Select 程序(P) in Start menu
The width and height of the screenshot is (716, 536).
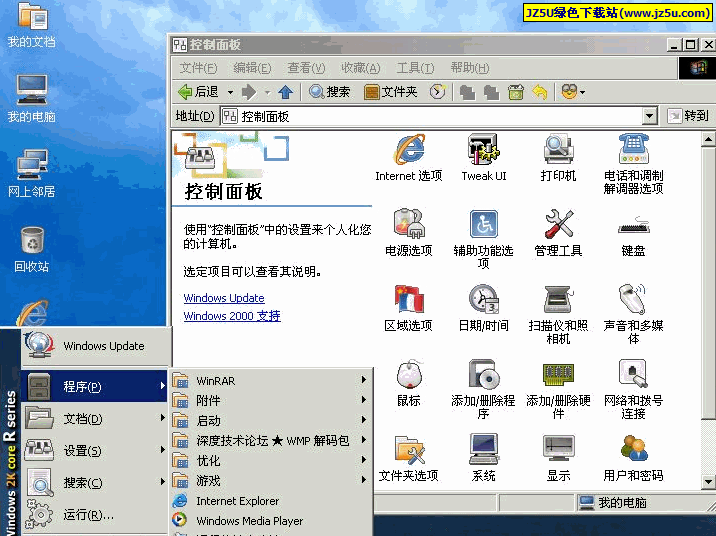pos(94,386)
